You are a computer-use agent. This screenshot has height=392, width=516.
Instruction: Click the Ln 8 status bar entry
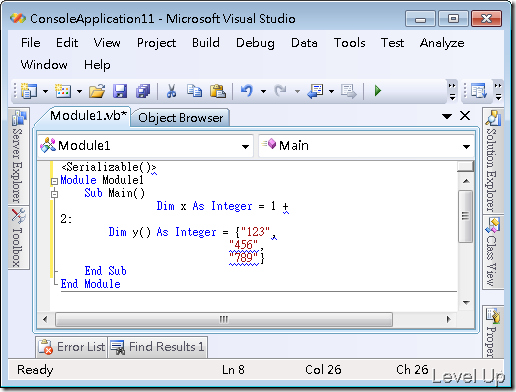pos(233,370)
